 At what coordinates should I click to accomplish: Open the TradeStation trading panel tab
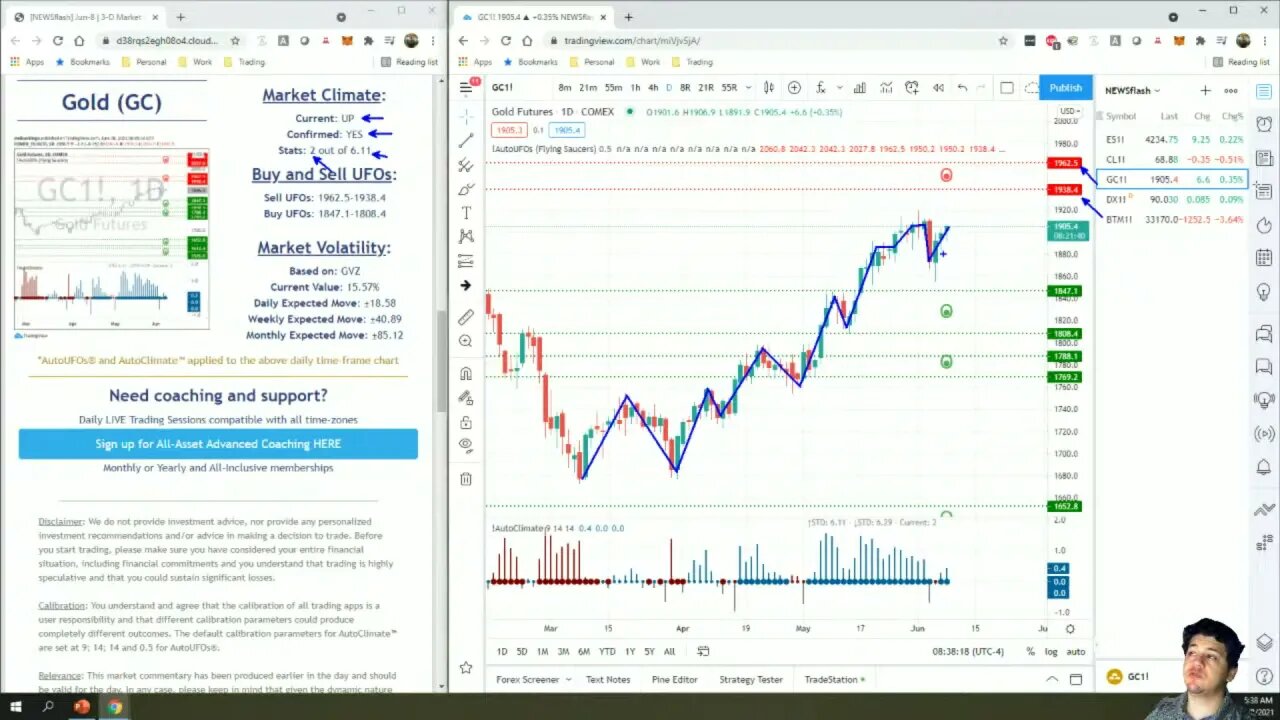(x=834, y=679)
